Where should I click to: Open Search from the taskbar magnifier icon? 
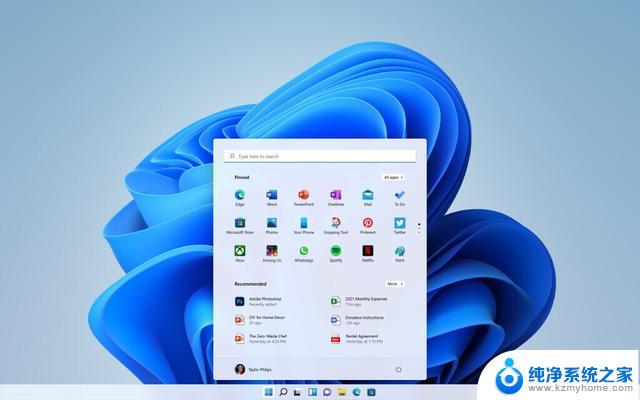click(x=283, y=392)
